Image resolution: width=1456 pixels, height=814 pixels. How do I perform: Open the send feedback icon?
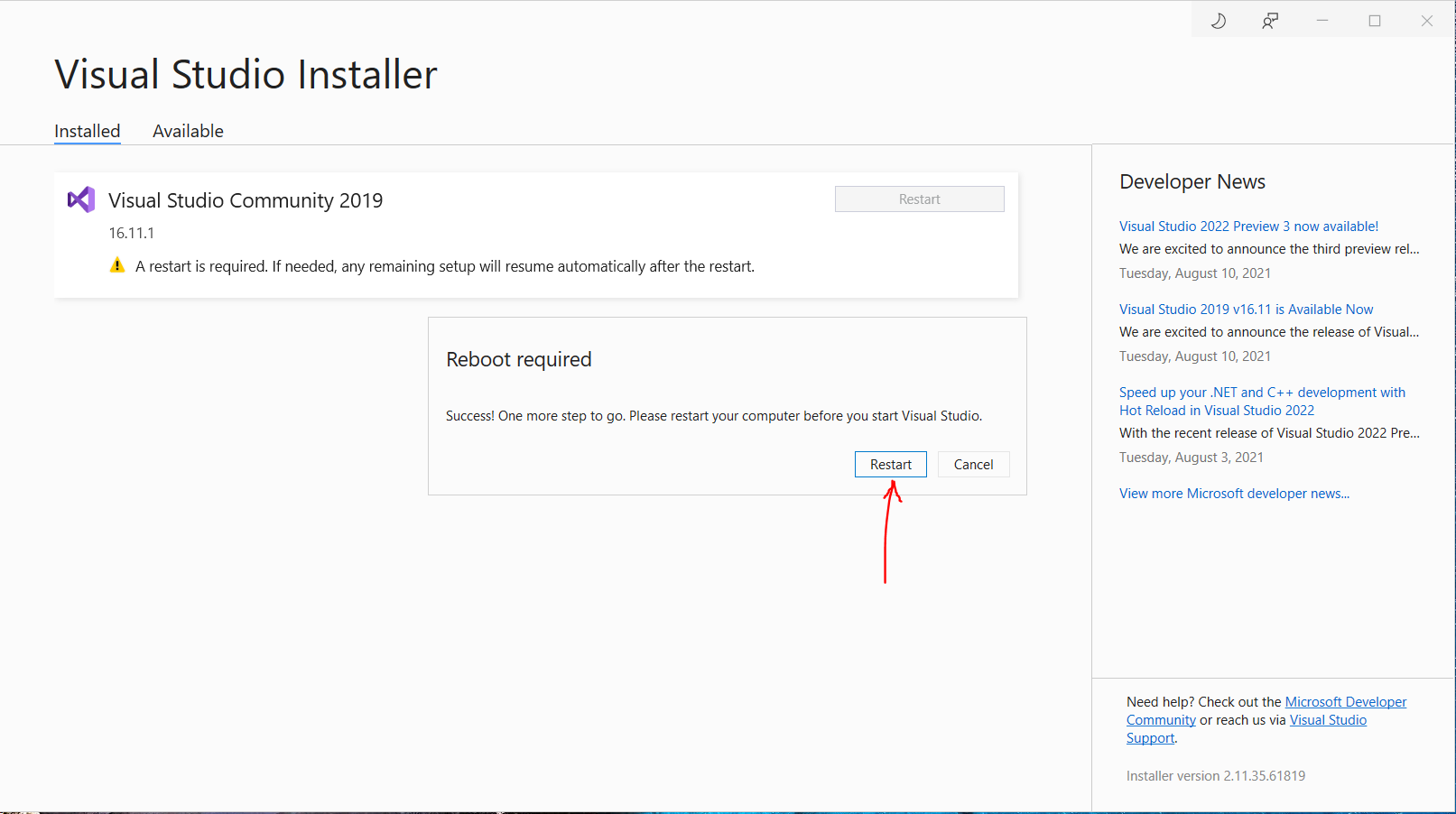tap(1270, 21)
